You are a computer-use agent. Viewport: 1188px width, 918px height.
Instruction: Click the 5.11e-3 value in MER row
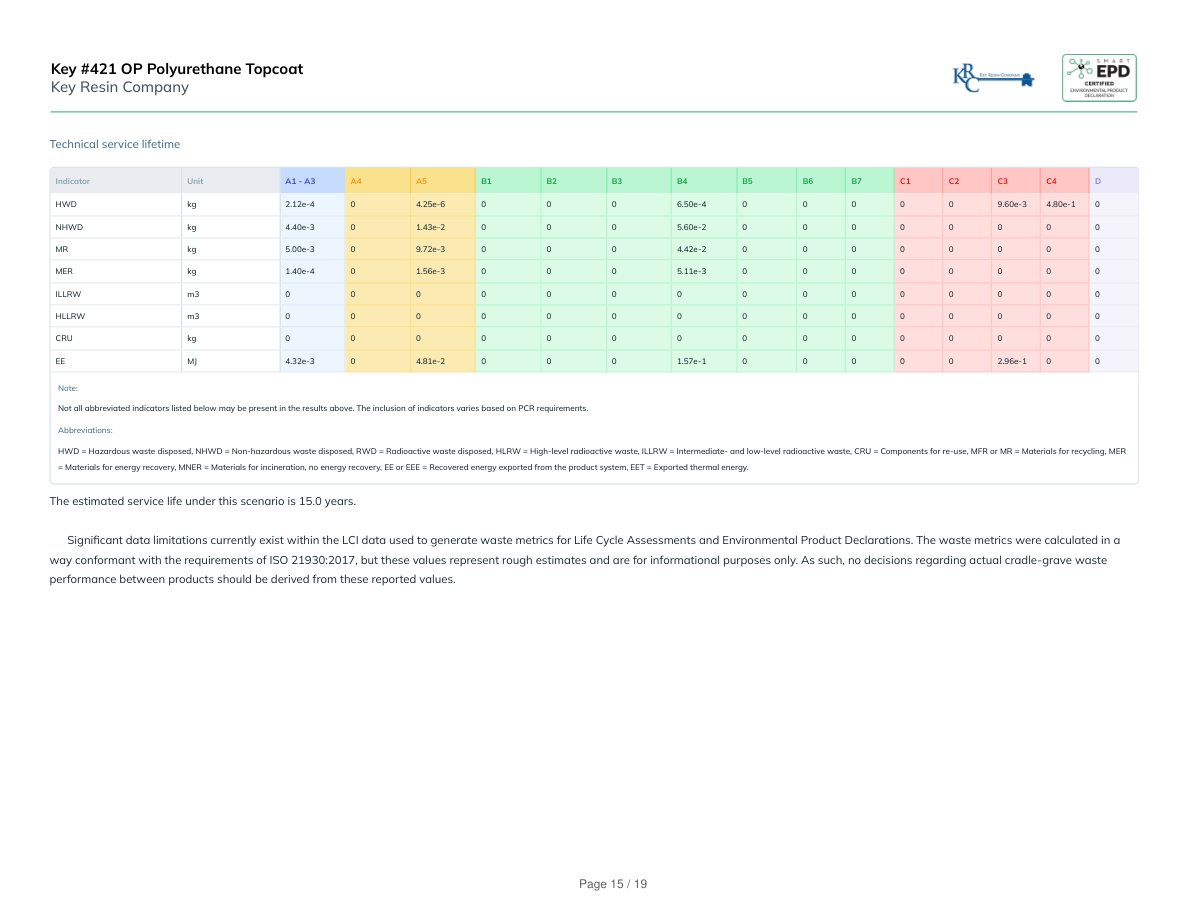[691, 271]
